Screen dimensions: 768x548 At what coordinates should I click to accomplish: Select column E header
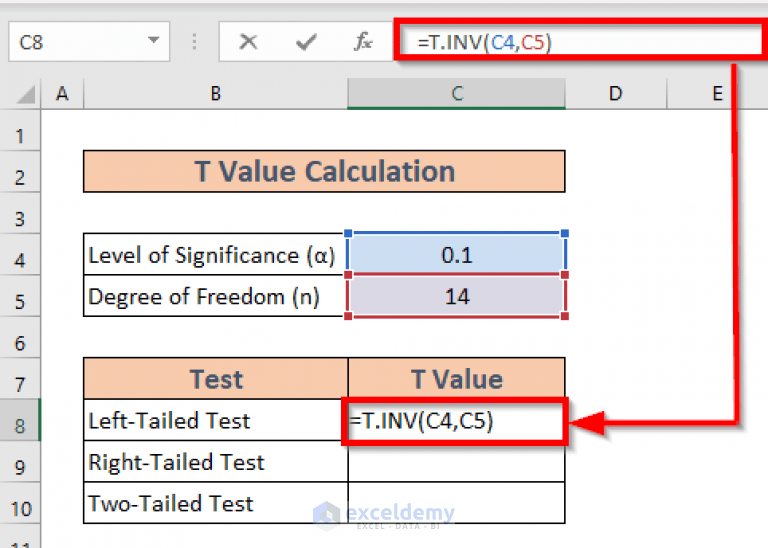[717, 93]
